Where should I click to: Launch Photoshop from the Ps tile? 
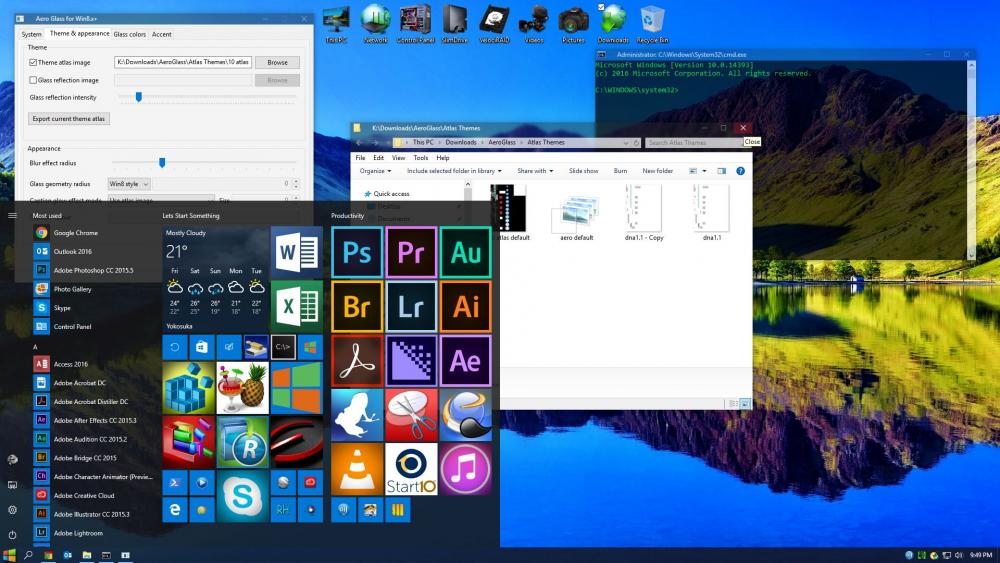pos(357,252)
